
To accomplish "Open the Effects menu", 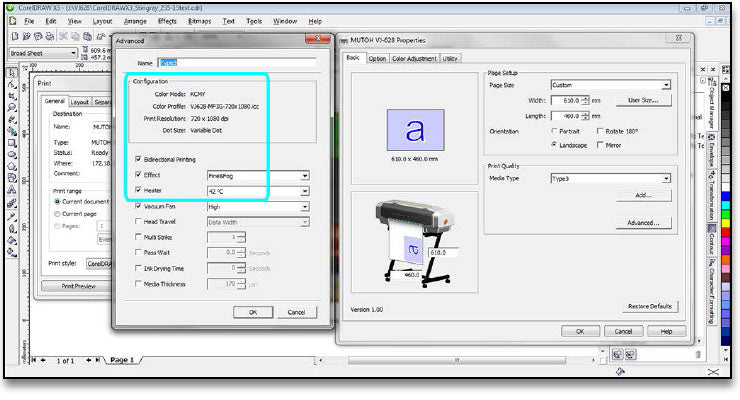I will (x=167, y=21).
